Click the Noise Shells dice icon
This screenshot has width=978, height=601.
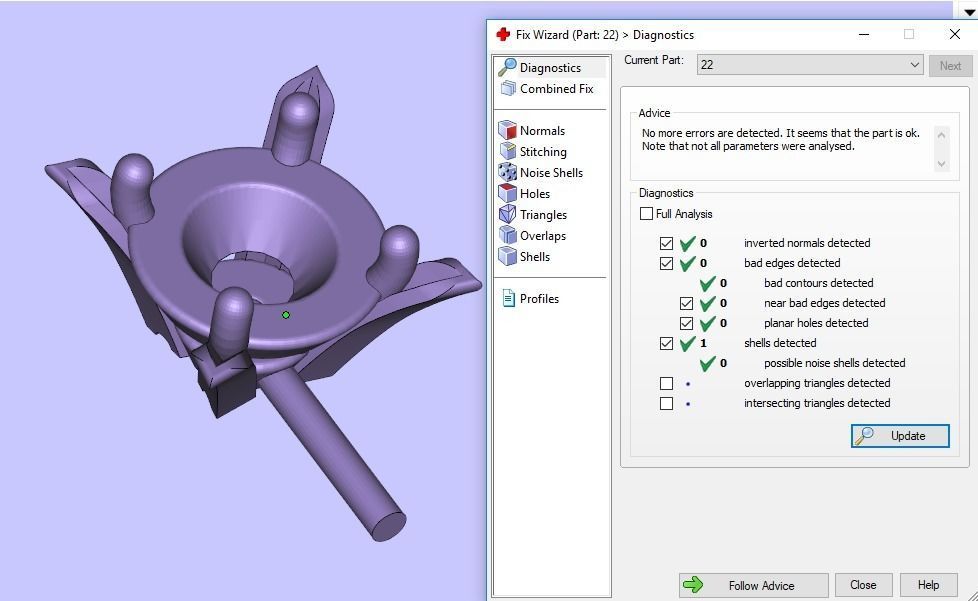(507, 172)
